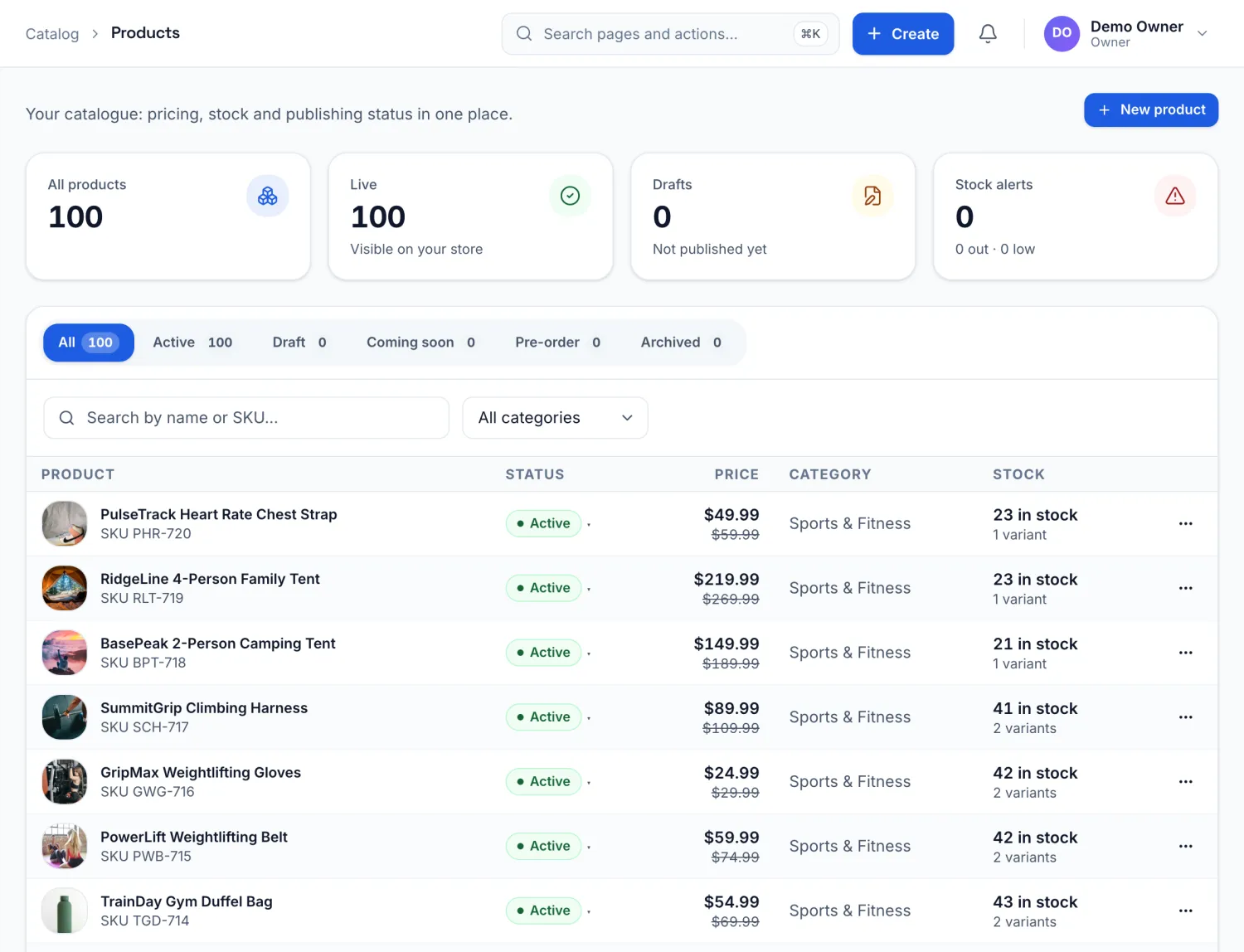Open the All categories dropdown

555,418
